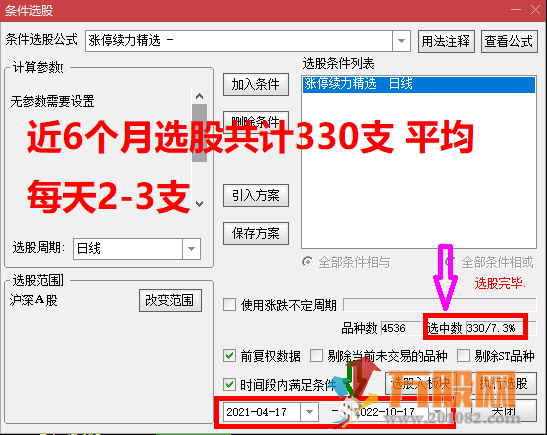Click 改变范围 to change stock range
The width and height of the screenshot is (547, 435).
[170, 300]
